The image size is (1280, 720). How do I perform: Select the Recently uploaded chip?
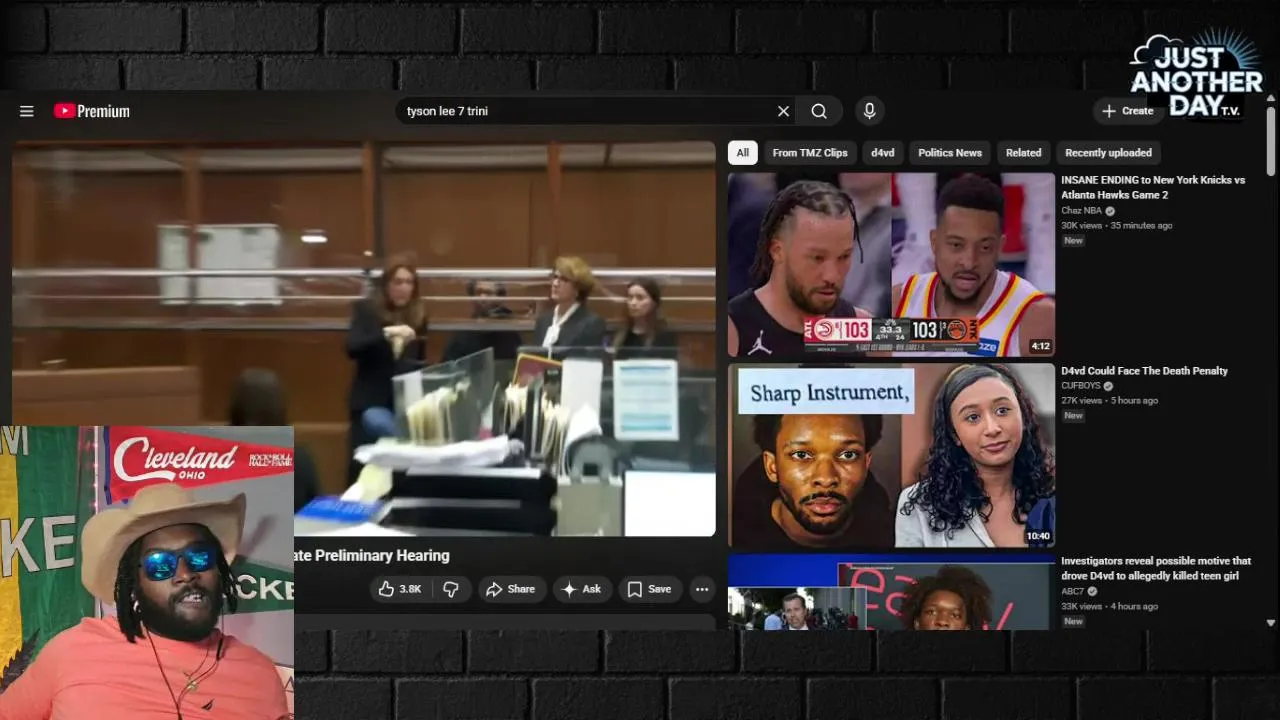(1108, 153)
